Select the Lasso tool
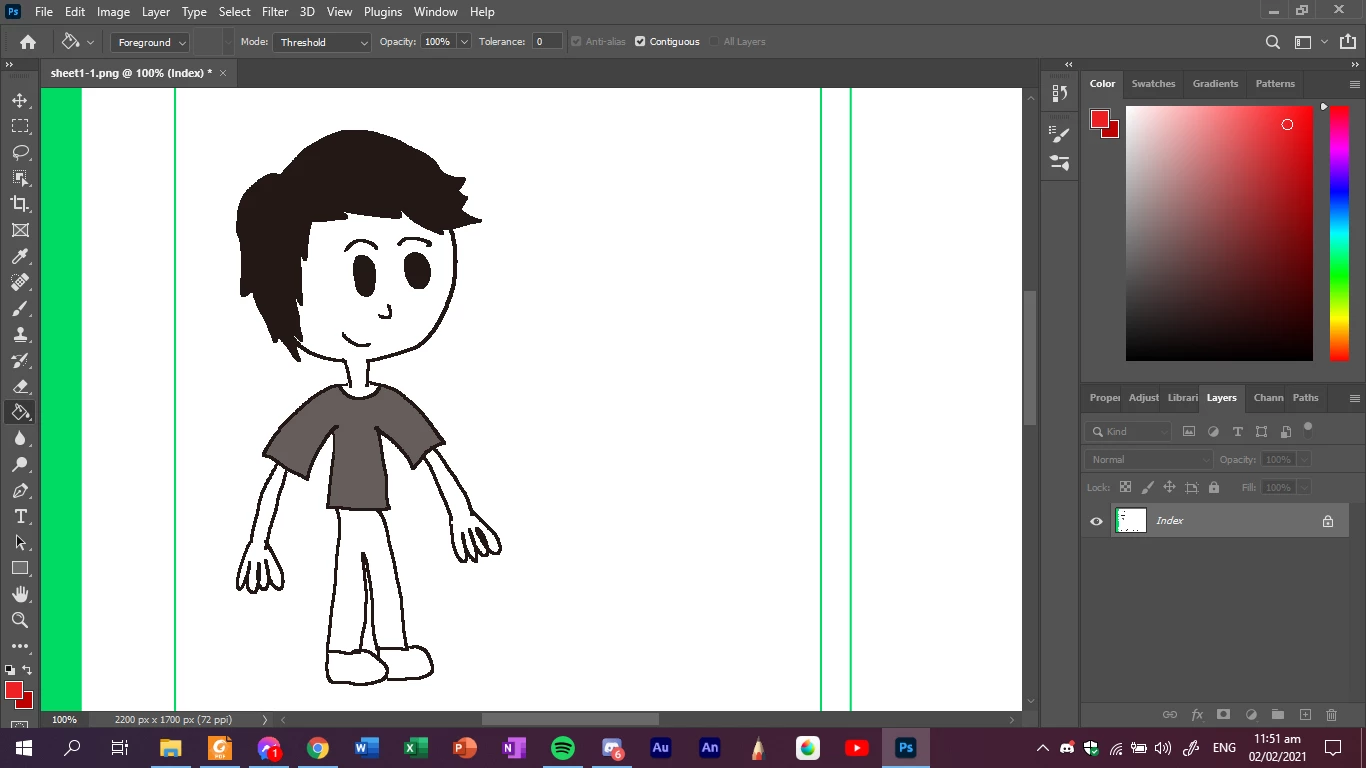Screen dimensions: 1366x768 tap(20, 152)
